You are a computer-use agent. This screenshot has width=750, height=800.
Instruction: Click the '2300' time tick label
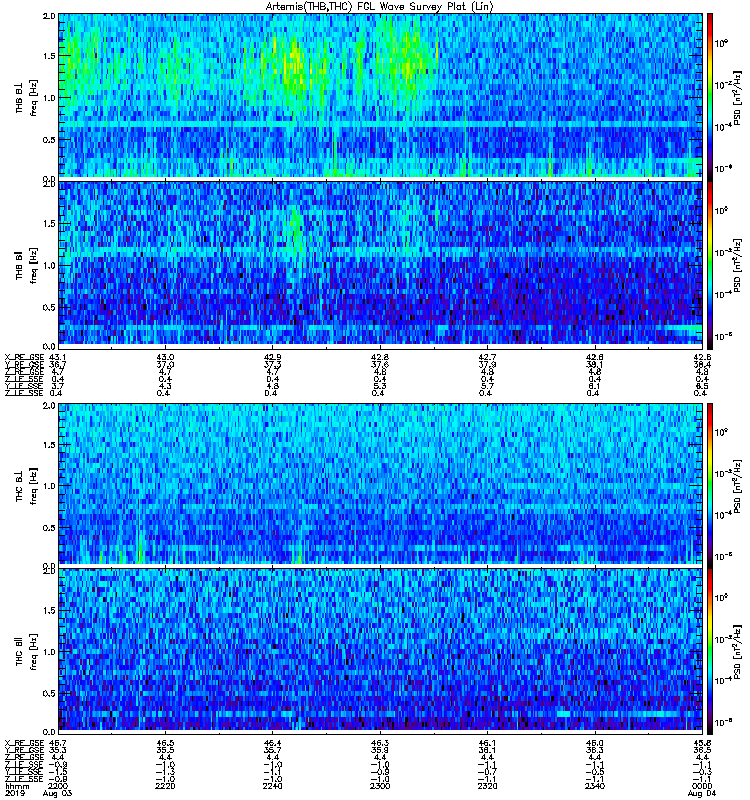click(x=380, y=786)
